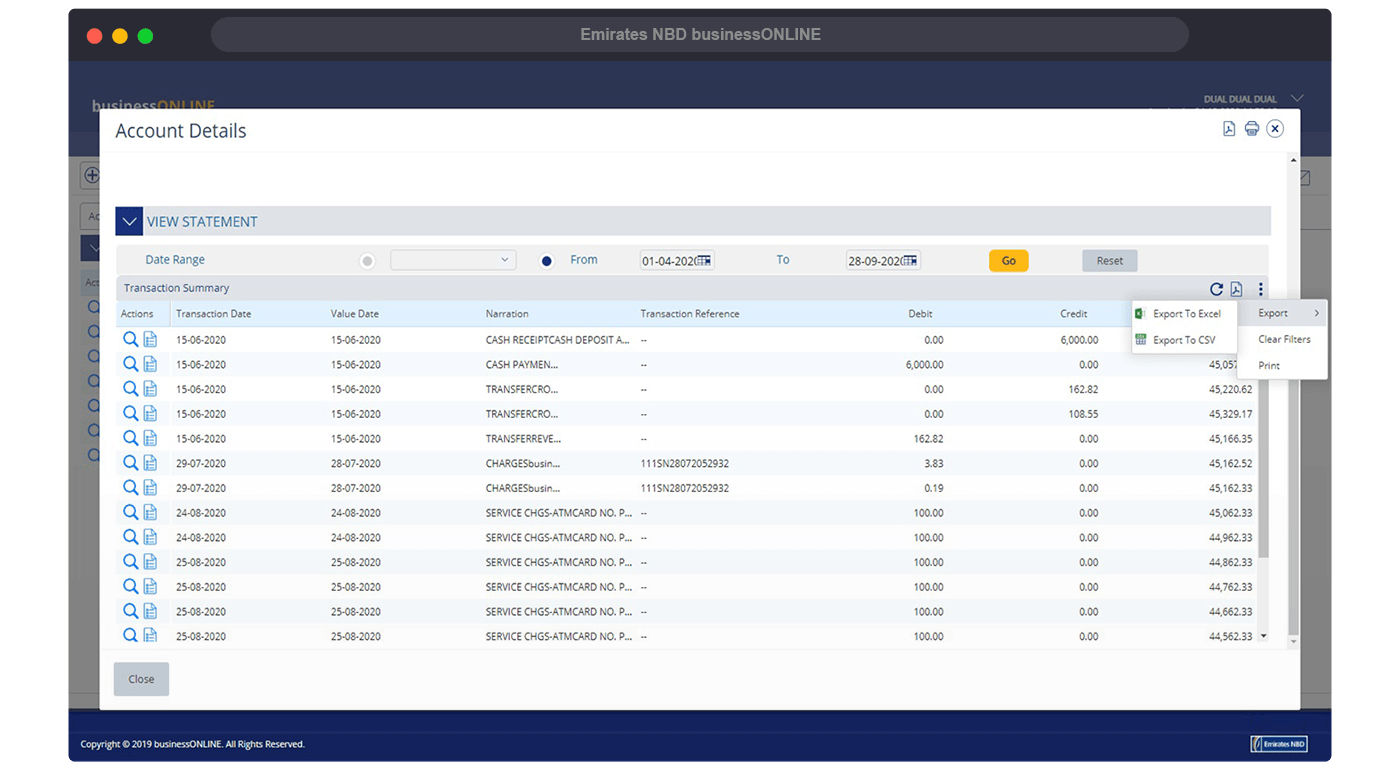Click the PDF export icon in dialog header
1400x770 pixels.
[1229, 129]
